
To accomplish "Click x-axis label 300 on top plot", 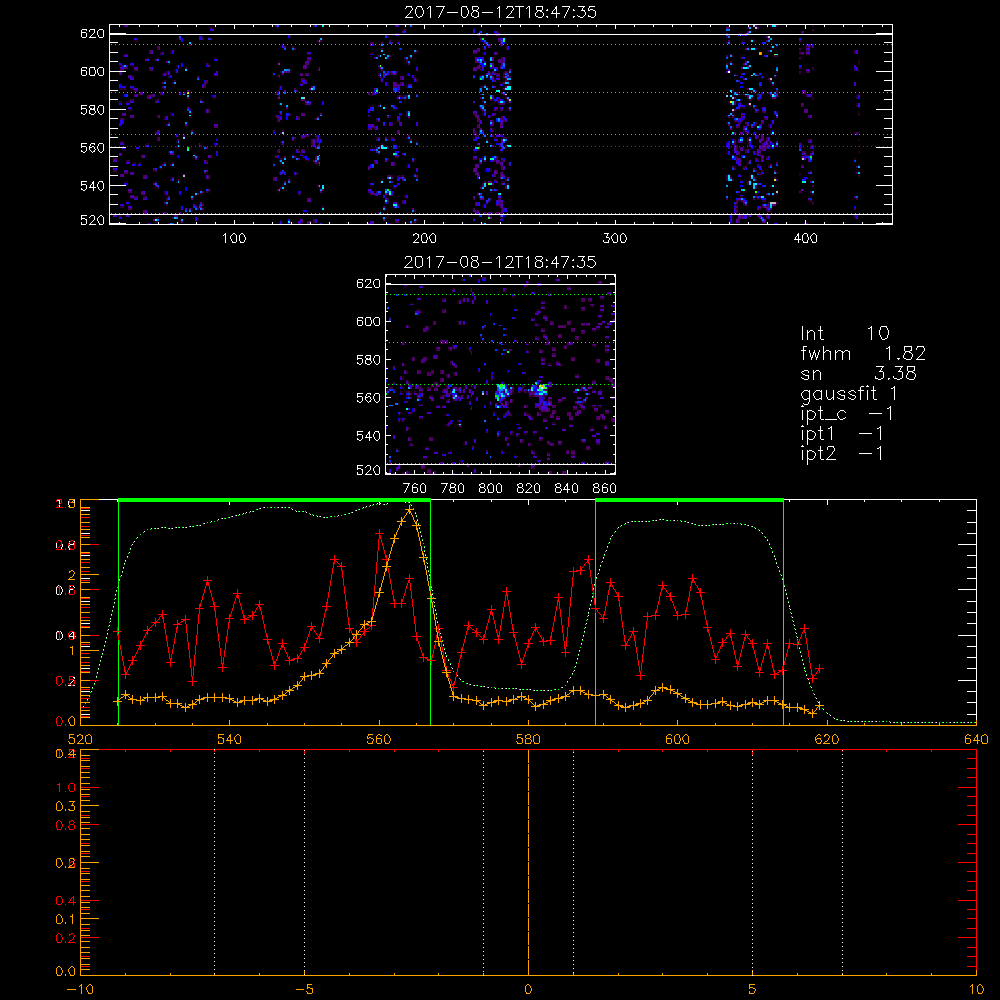I will pyautogui.click(x=615, y=239).
